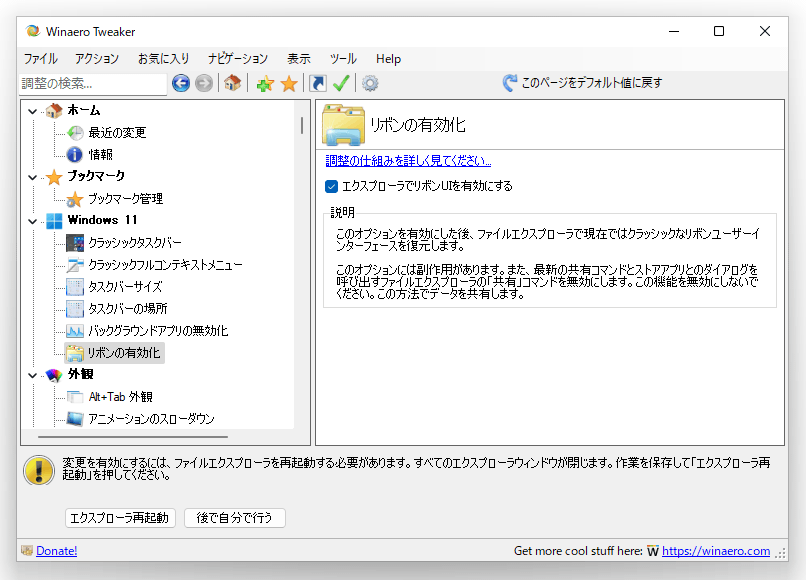The width and height of the screenshot is (806, 580).
Task: Collapse the ホーム tree node
Action: pos(32,111)
